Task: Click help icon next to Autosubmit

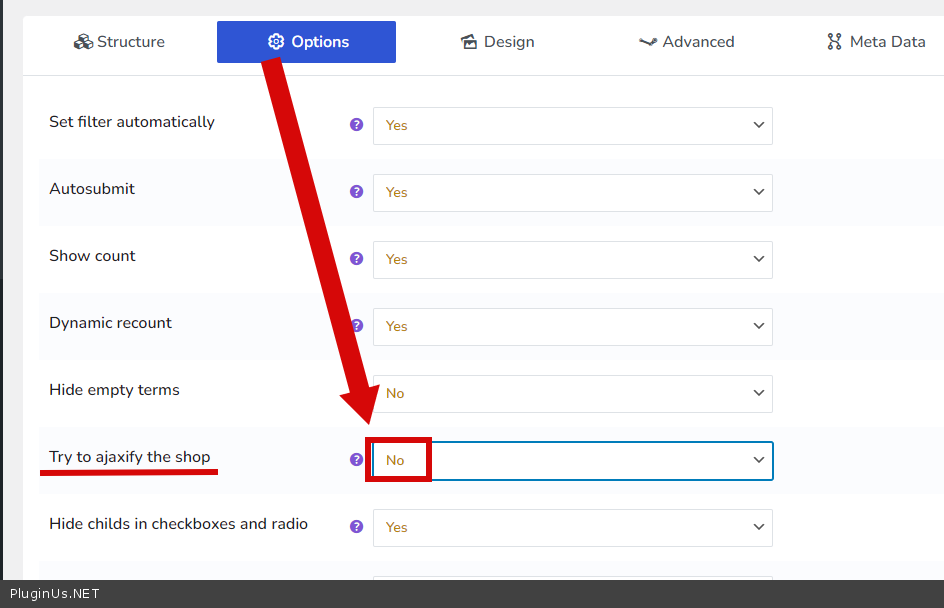Action: pos(356,192)
